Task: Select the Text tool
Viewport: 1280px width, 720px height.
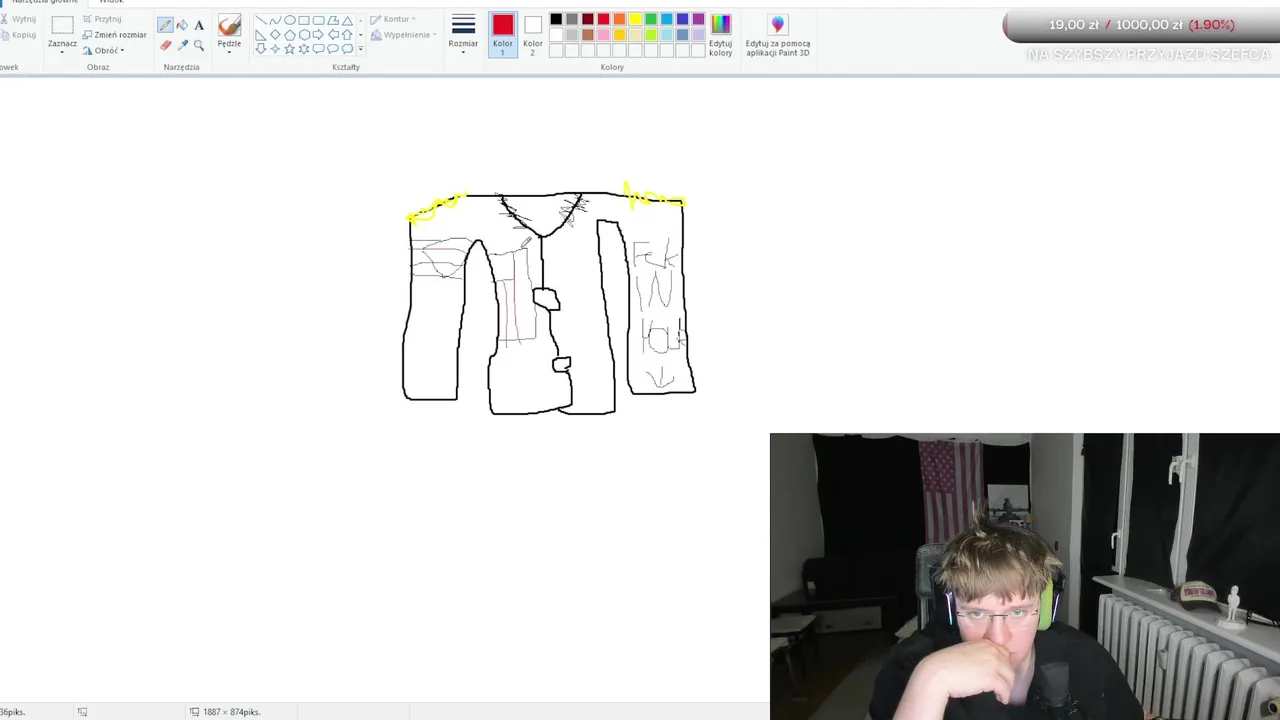Action: click(199, 25)
